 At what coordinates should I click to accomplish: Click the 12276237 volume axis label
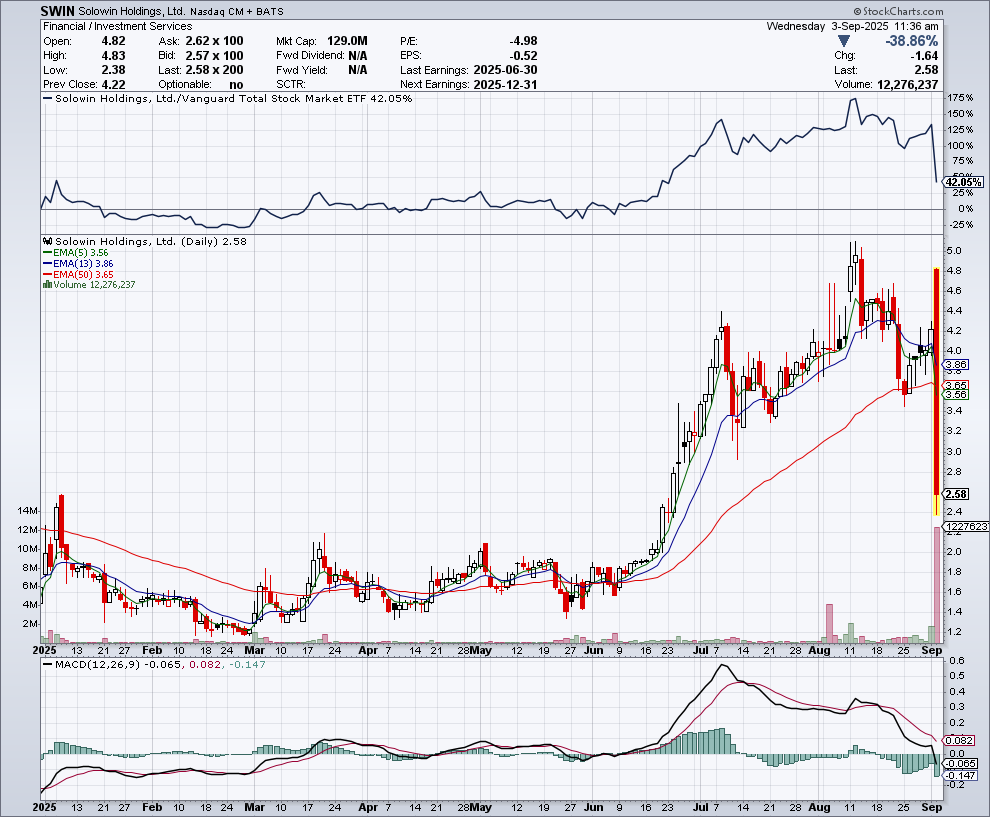pos(966,527)
